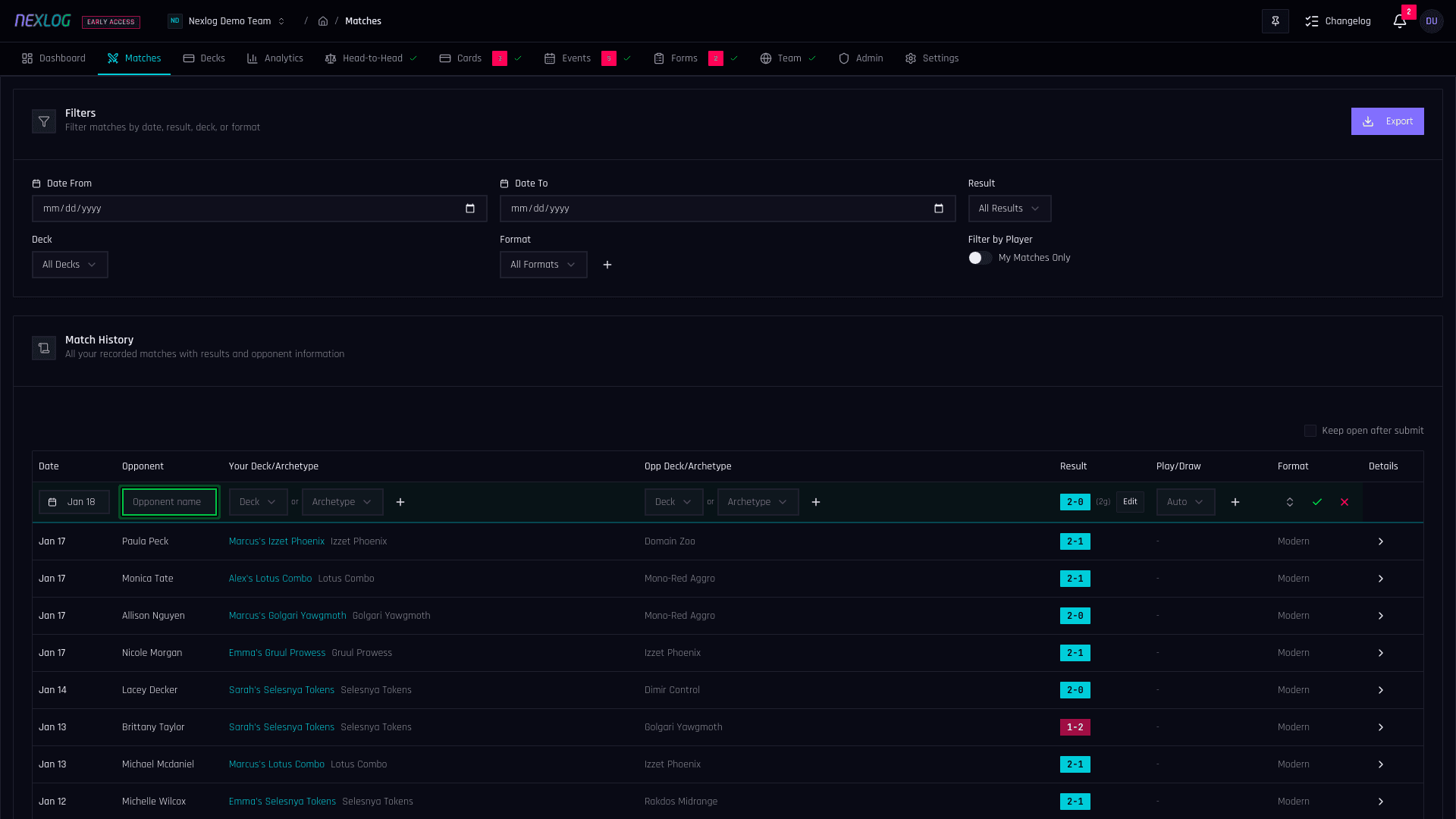Open Your Deck dropdown in new row

pos(258,502)
